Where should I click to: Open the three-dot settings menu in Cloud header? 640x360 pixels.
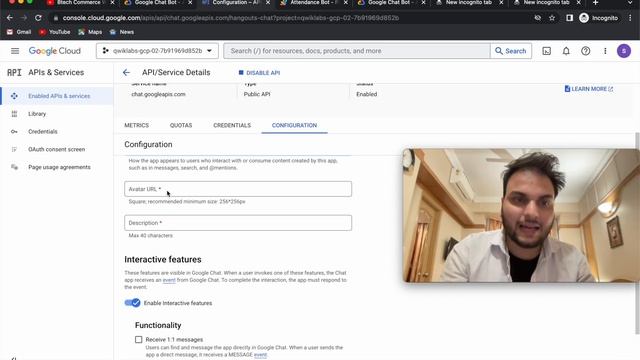point(605,51)
